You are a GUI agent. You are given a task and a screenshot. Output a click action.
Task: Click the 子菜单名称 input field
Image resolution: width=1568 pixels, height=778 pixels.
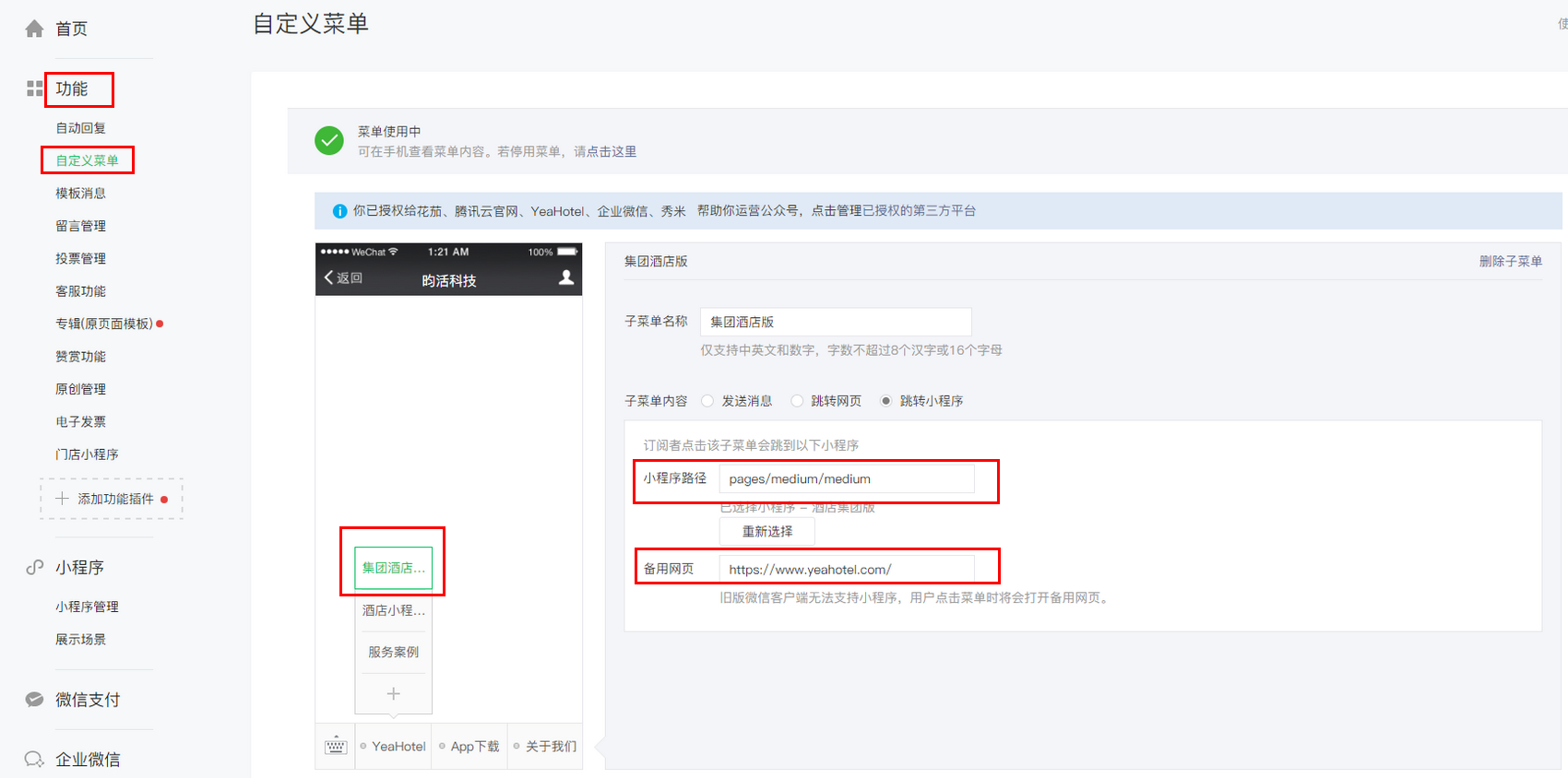[836, 322]
